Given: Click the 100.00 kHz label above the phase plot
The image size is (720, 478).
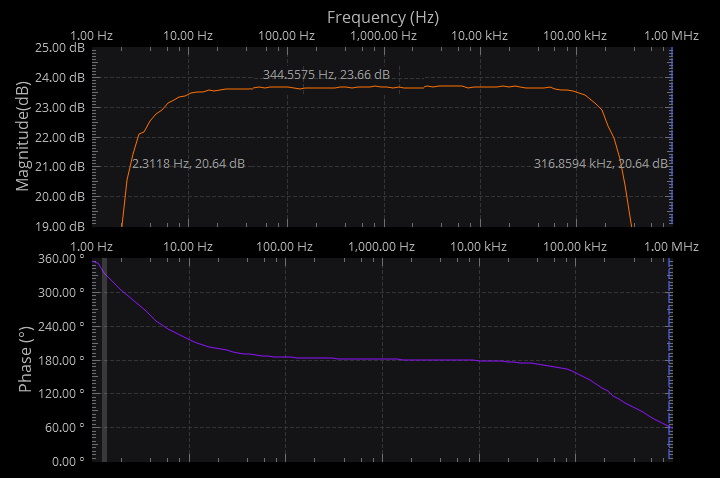Looking at the screenshot, I should coord(575,247).
